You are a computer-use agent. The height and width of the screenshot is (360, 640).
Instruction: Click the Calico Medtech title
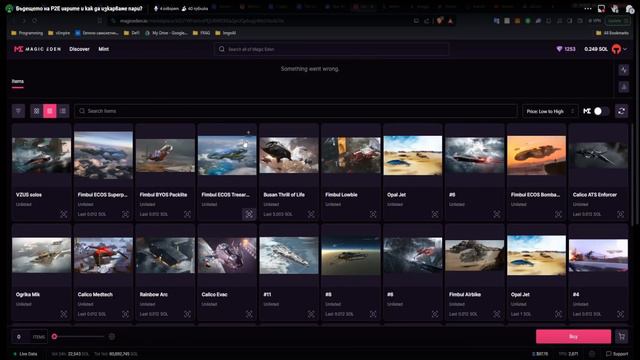click(x=95, y=294)
